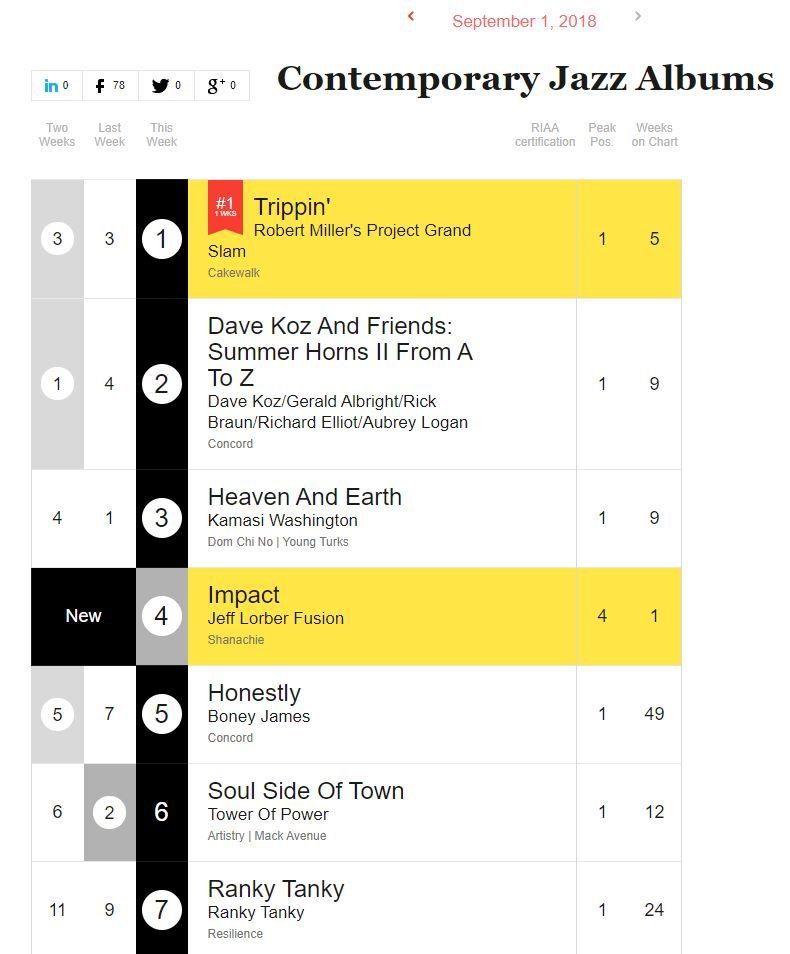Advance to next chart week arrow
The width and height of the screenshot is (790, 954).
[x=638, y=16]
